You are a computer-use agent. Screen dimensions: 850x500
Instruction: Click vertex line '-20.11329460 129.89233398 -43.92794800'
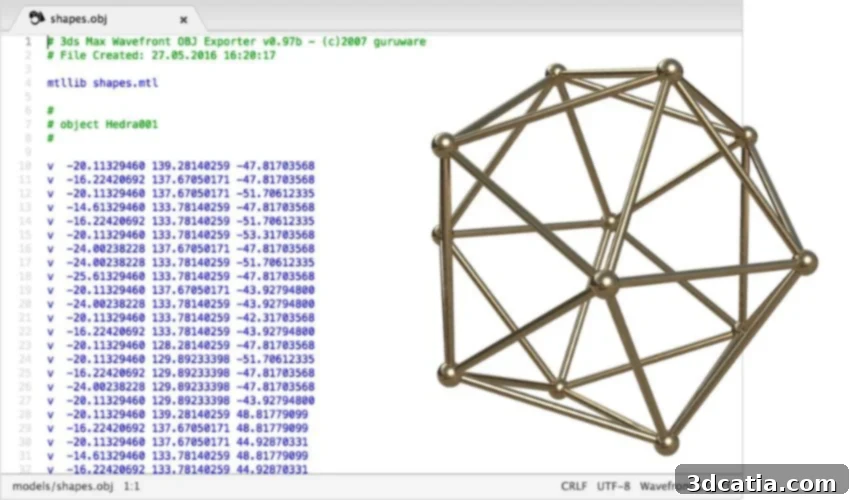(x=181, y=401)
